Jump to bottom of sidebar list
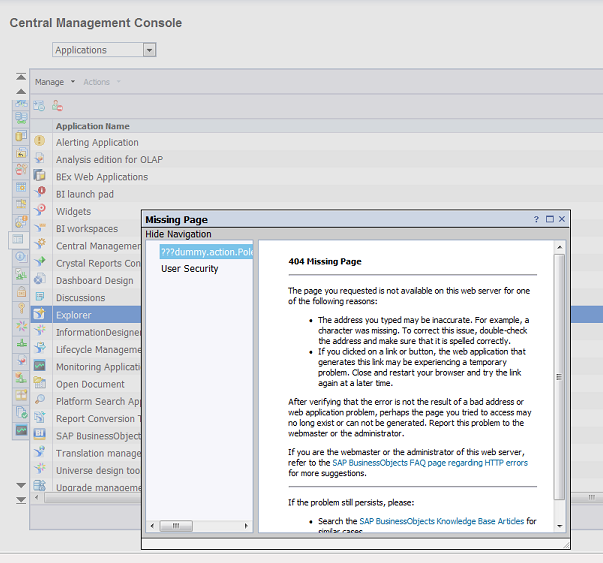The height and width of the screenshot is (563, 603). coord(21,500)
